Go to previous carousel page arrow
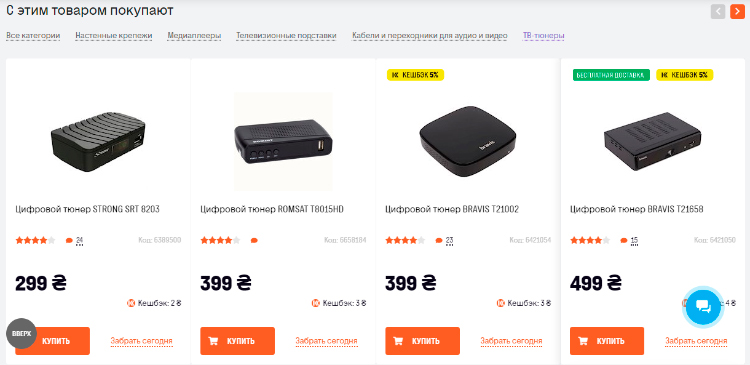 pos(718,11)
